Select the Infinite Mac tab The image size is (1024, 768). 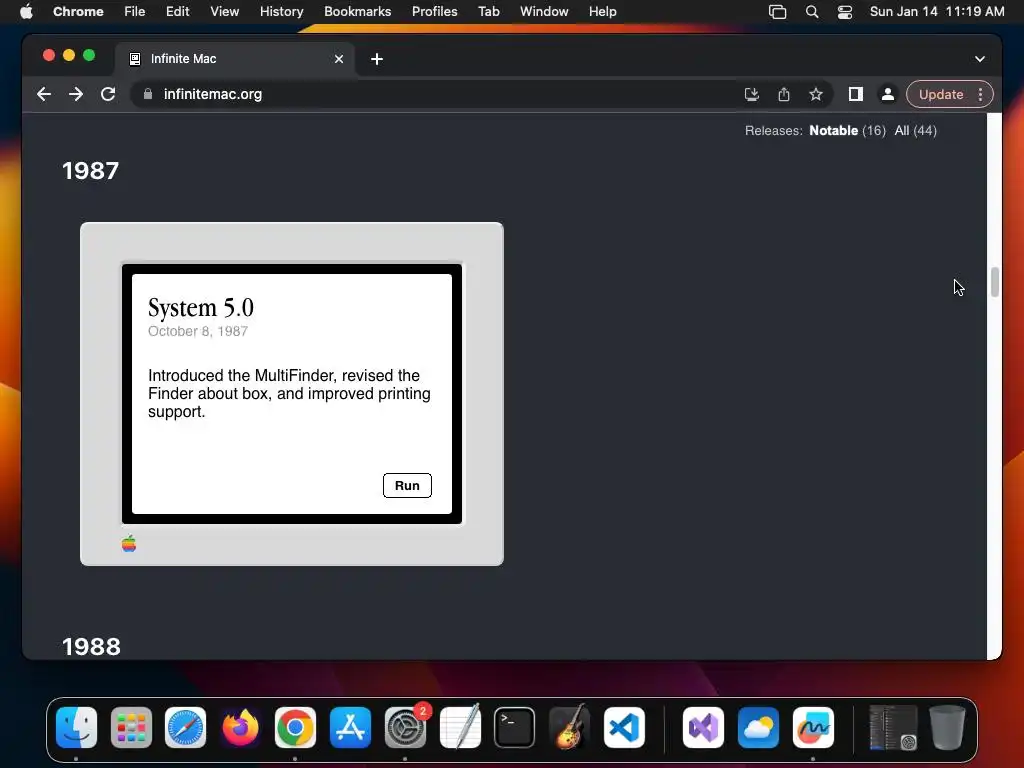pyautogui.click(x=235, y=59)
